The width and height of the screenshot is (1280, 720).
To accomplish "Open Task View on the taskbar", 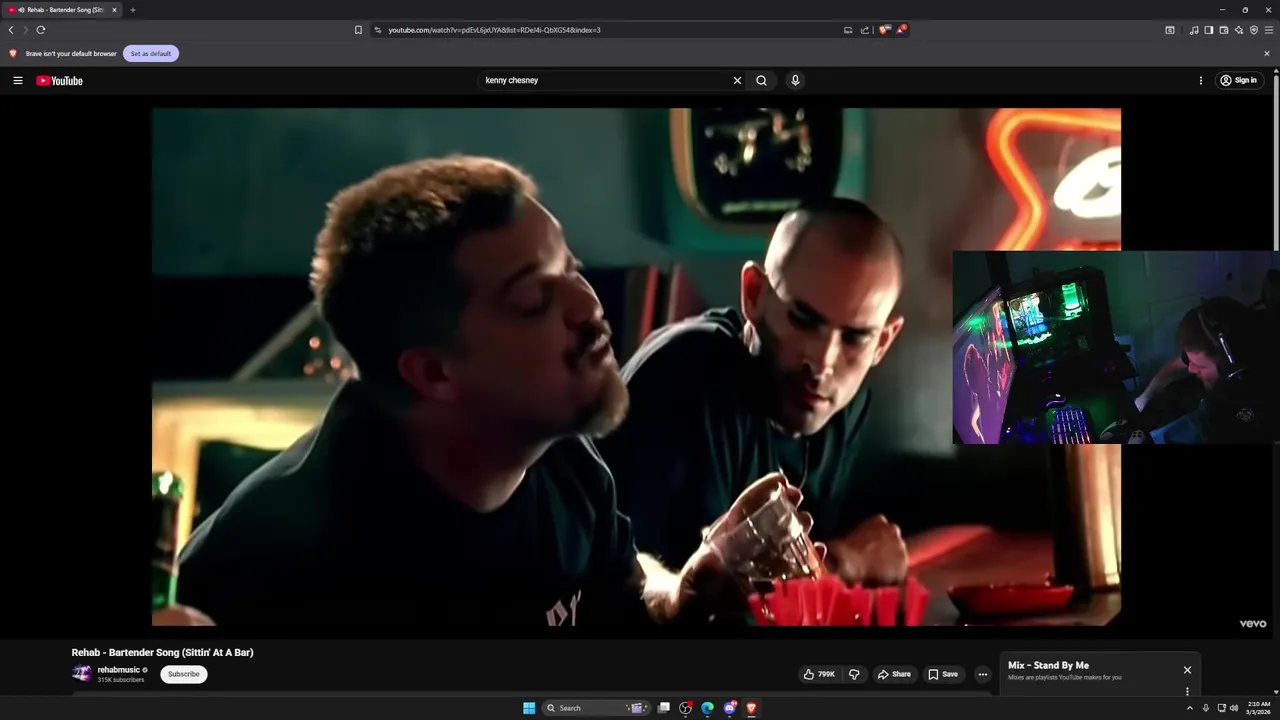I will click(x=663, y=708).
